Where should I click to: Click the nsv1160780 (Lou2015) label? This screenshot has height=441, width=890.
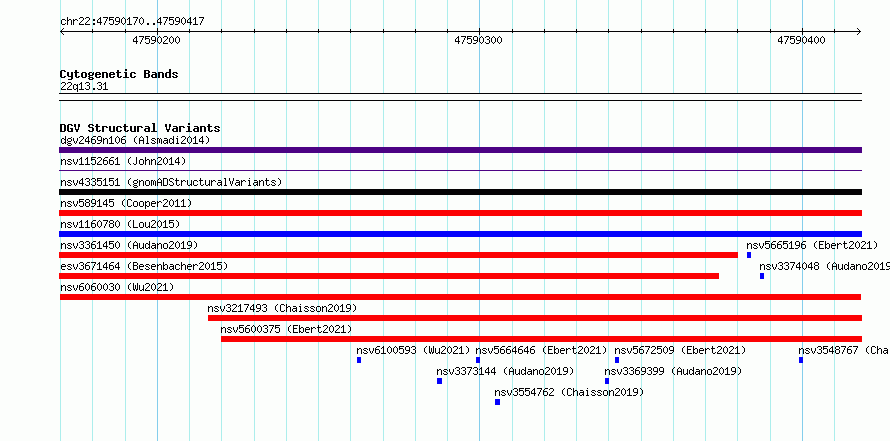point(120,224)
